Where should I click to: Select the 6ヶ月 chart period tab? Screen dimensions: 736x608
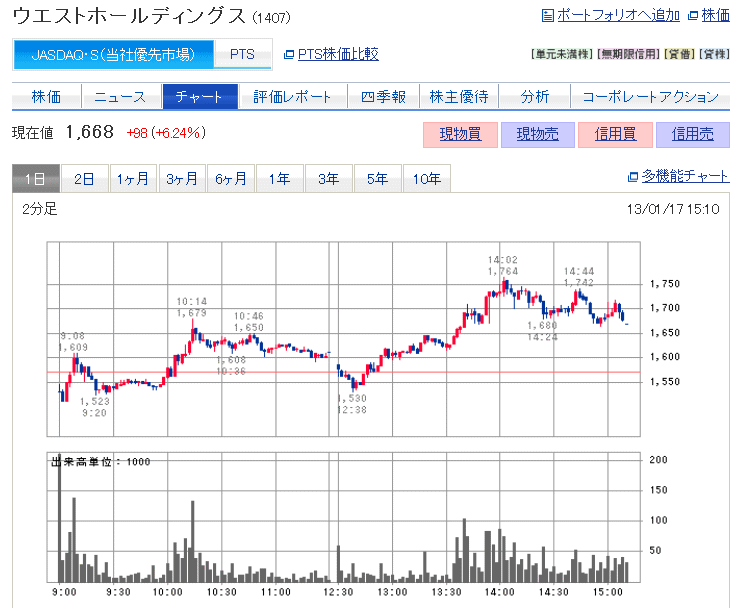(231, 178)
